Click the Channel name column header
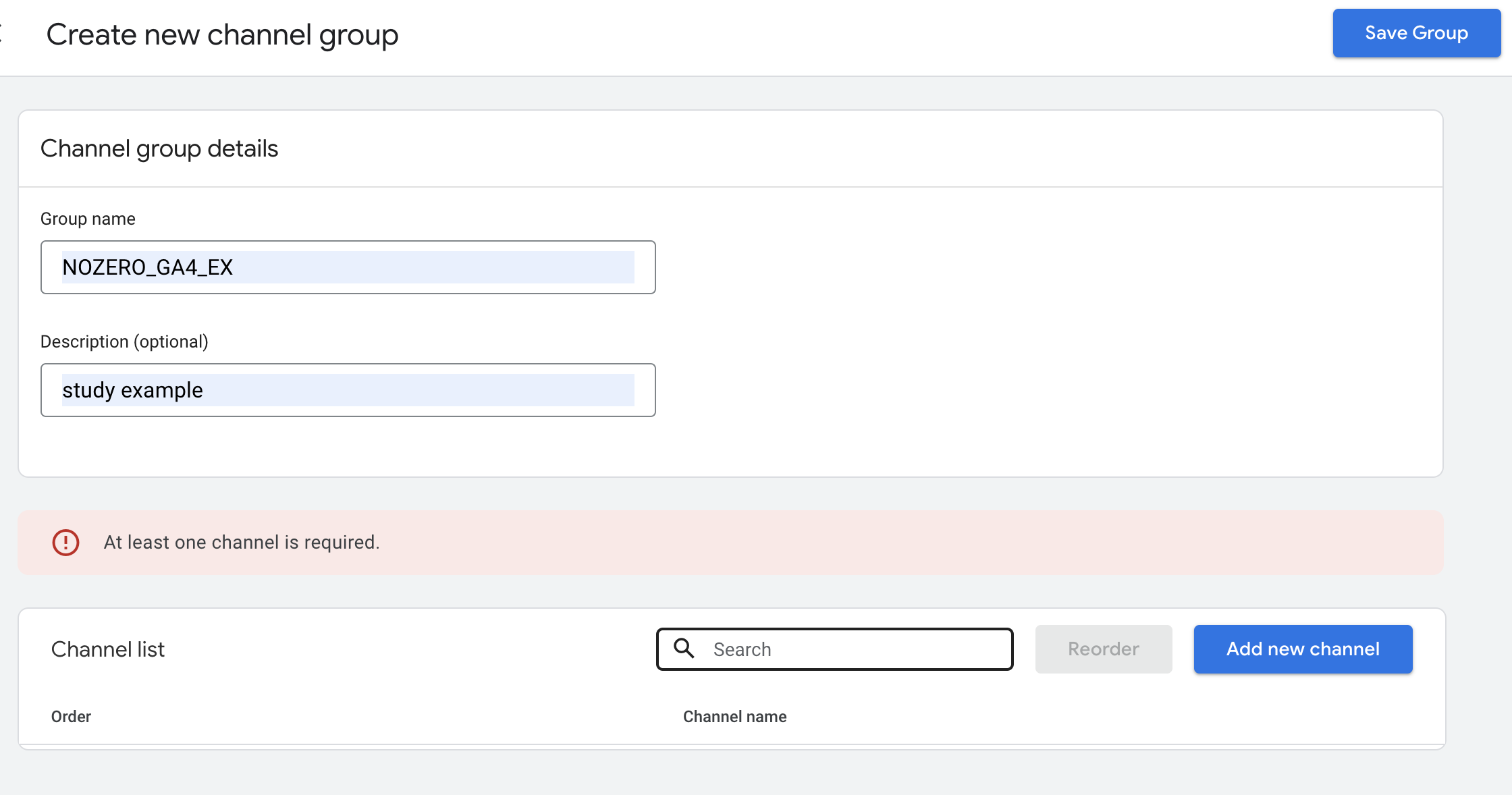1512x795 pixels. point(734,717)
